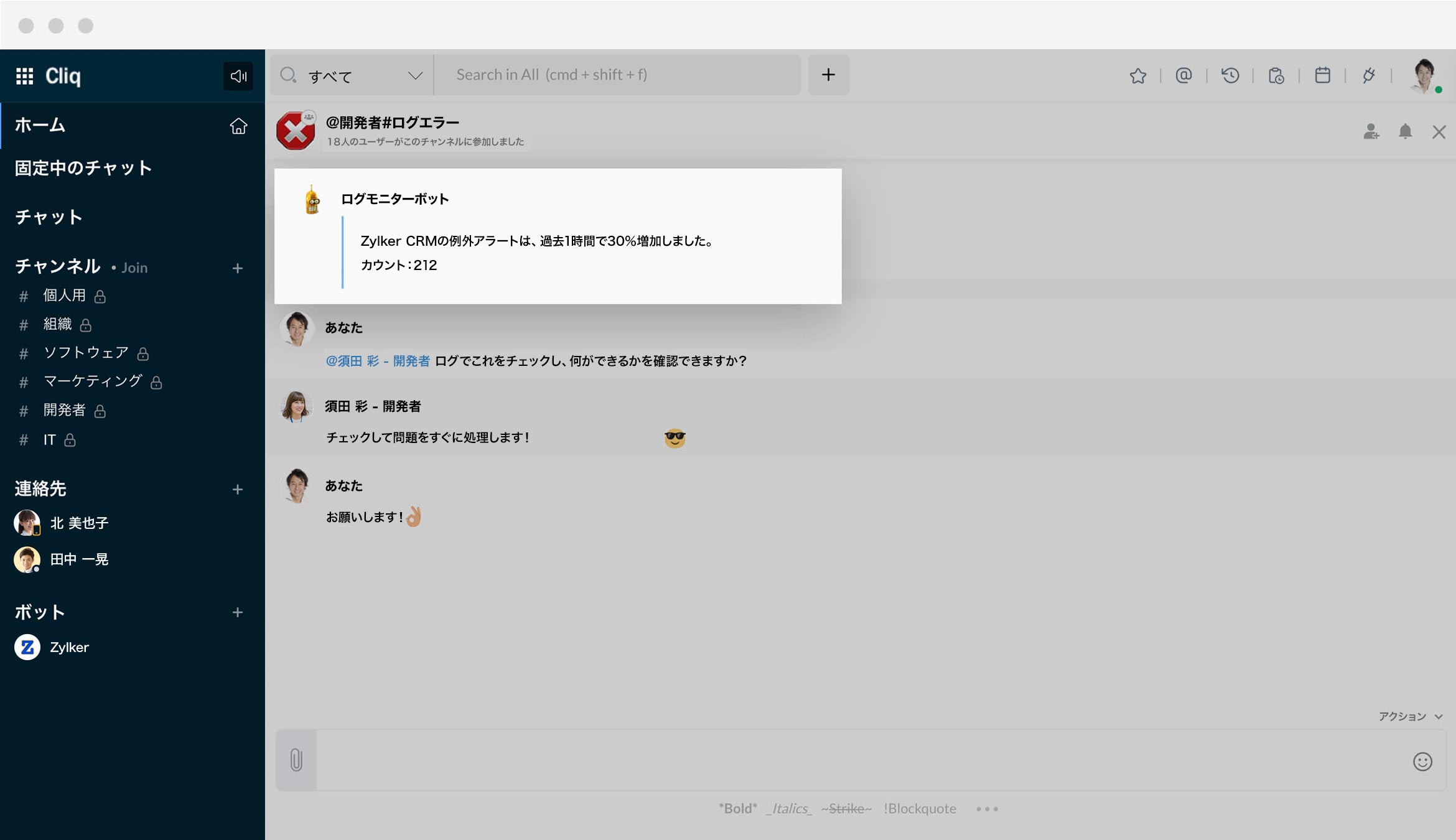Click the Join channels link
1456x840 pixels.
click(x=134, y=268)
